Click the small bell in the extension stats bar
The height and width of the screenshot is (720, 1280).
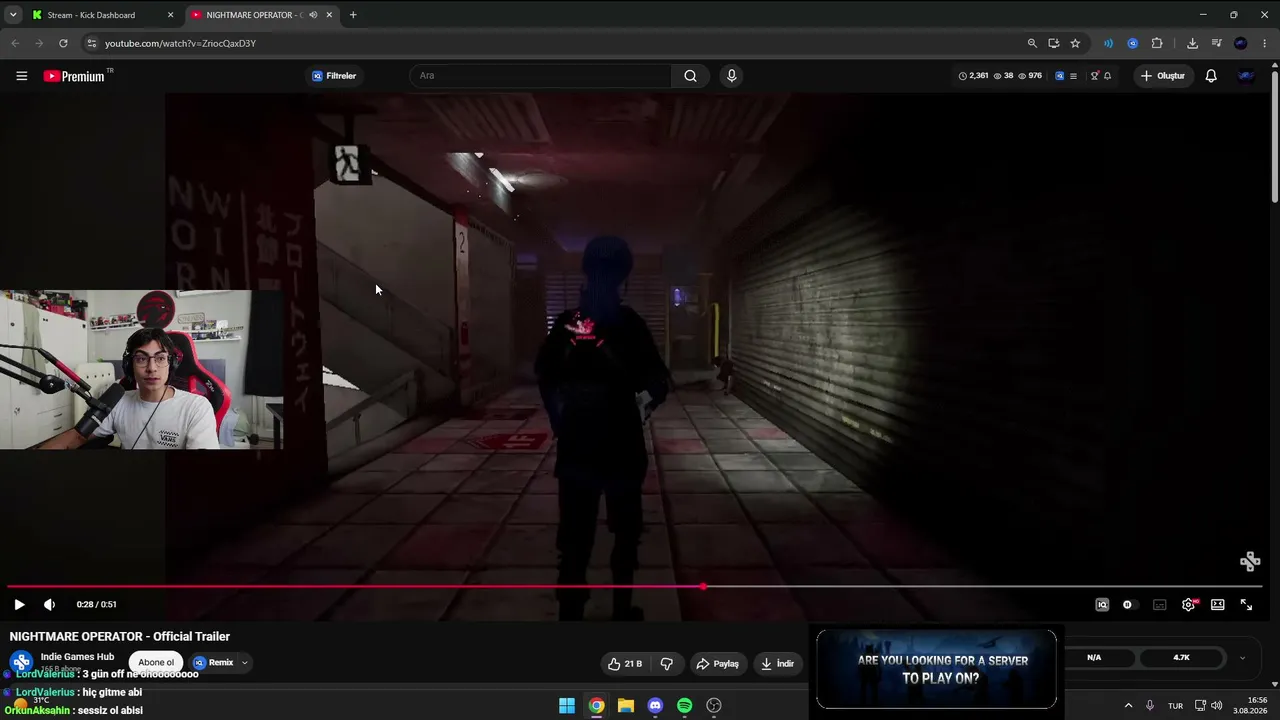pyautogui.click(x=1107, y=76)
